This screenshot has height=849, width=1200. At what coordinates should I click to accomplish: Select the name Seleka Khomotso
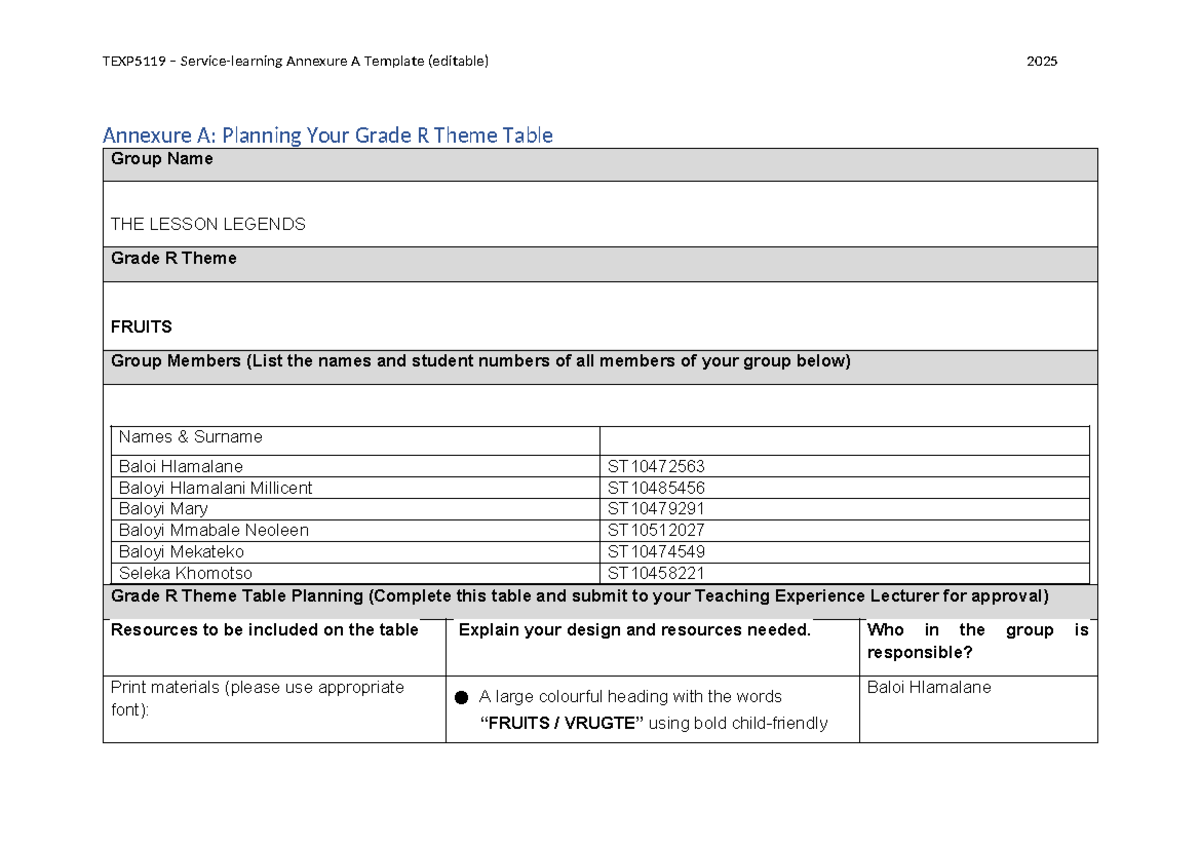(186, 573)
